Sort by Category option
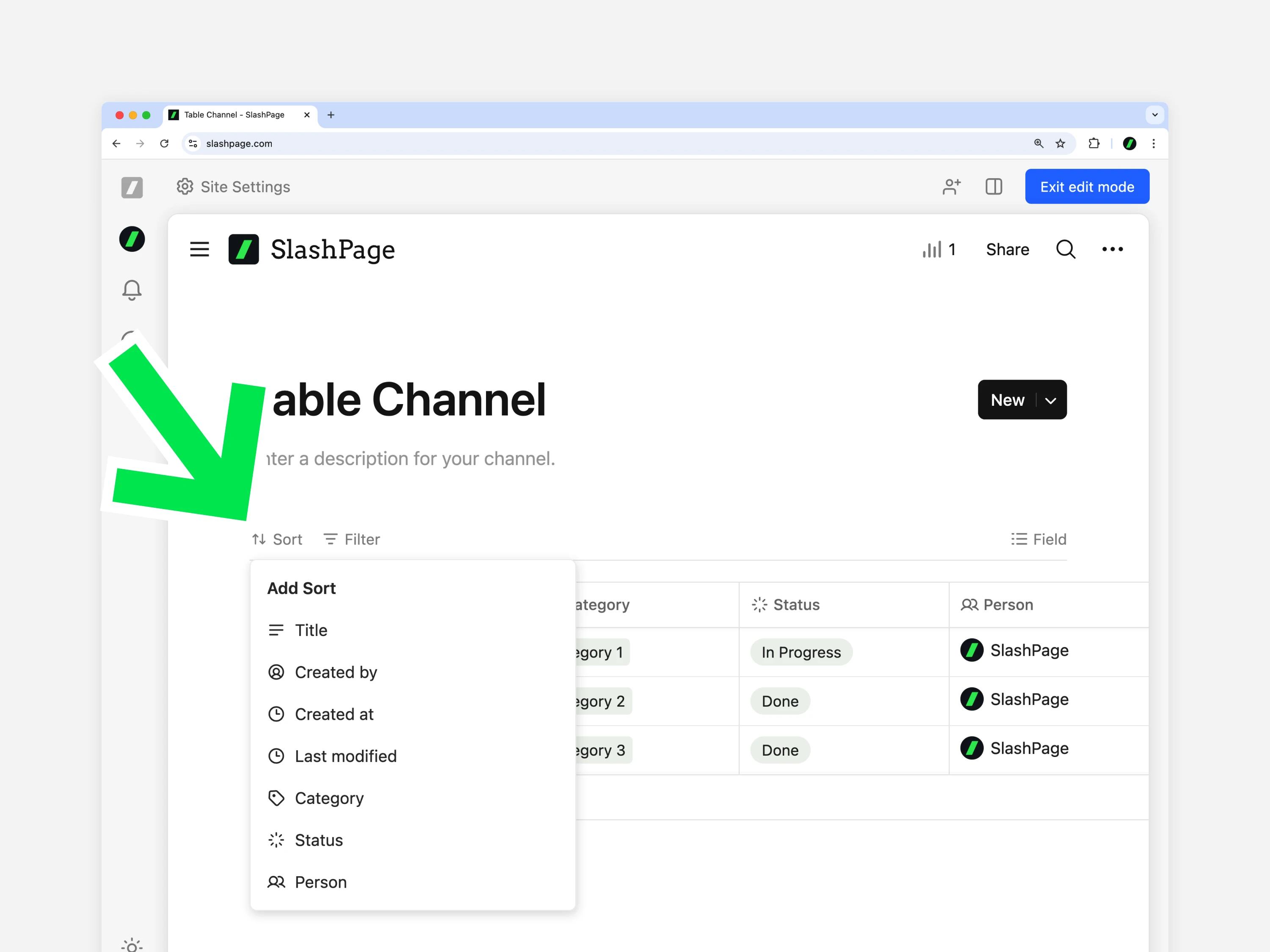Image resolution: width=1270 pixels, height=952 pixels. pyautogui.click(x=412, y=798)
